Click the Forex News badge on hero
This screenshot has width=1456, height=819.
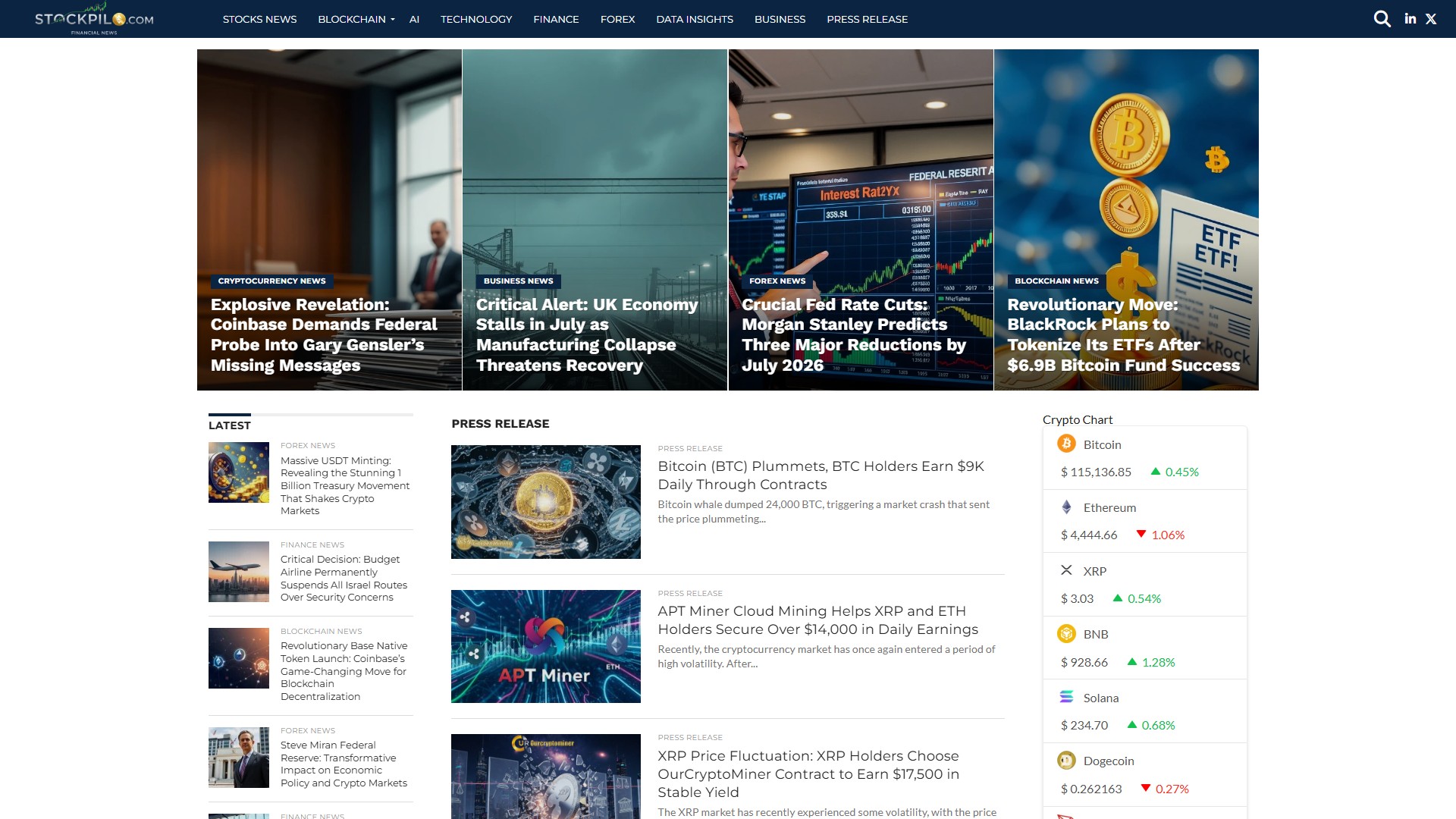777,281
